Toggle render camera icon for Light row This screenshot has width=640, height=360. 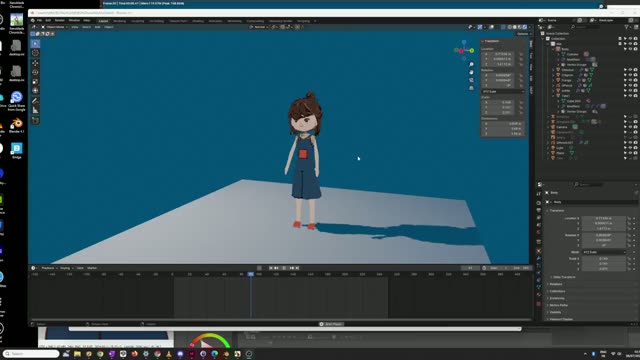pyautogui.click(x=636, y=148)
